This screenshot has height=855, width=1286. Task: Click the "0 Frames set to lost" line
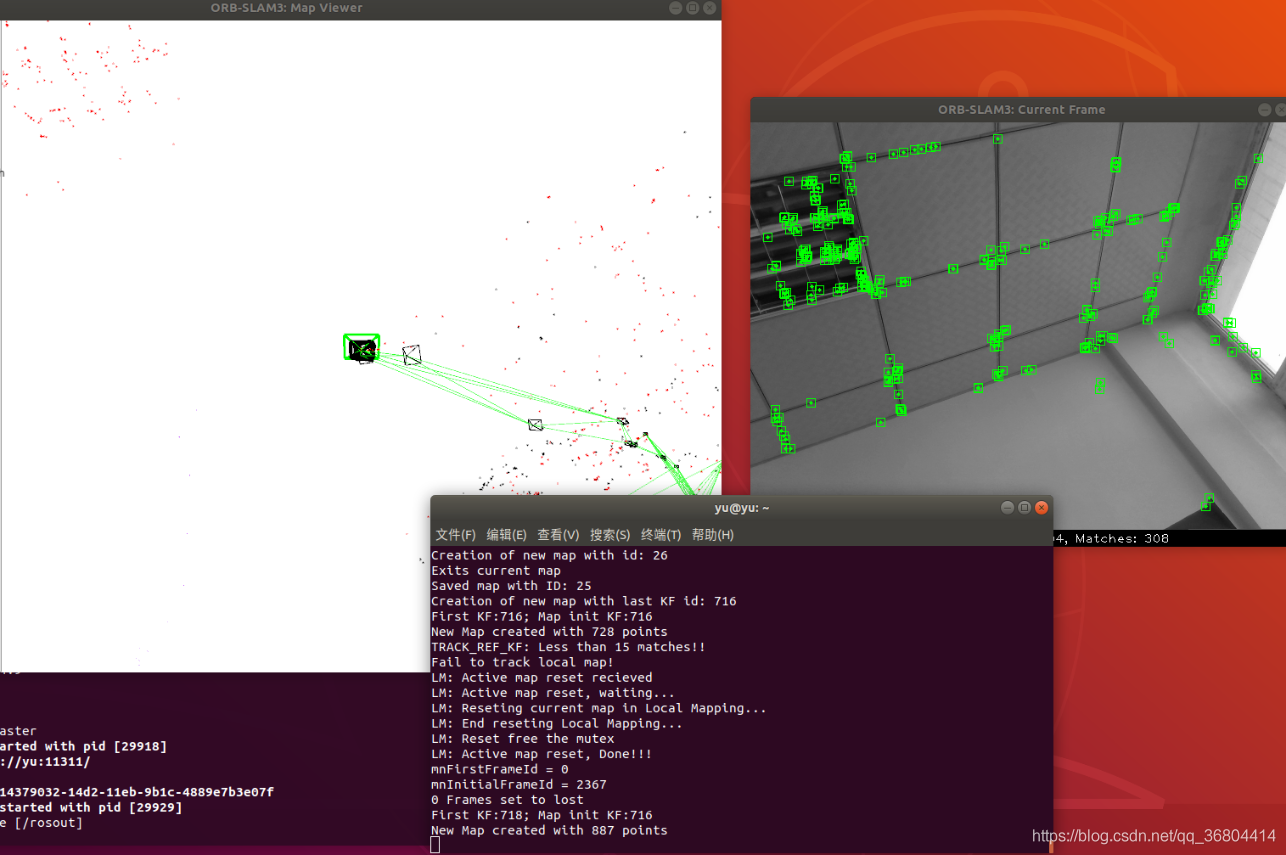507,800
